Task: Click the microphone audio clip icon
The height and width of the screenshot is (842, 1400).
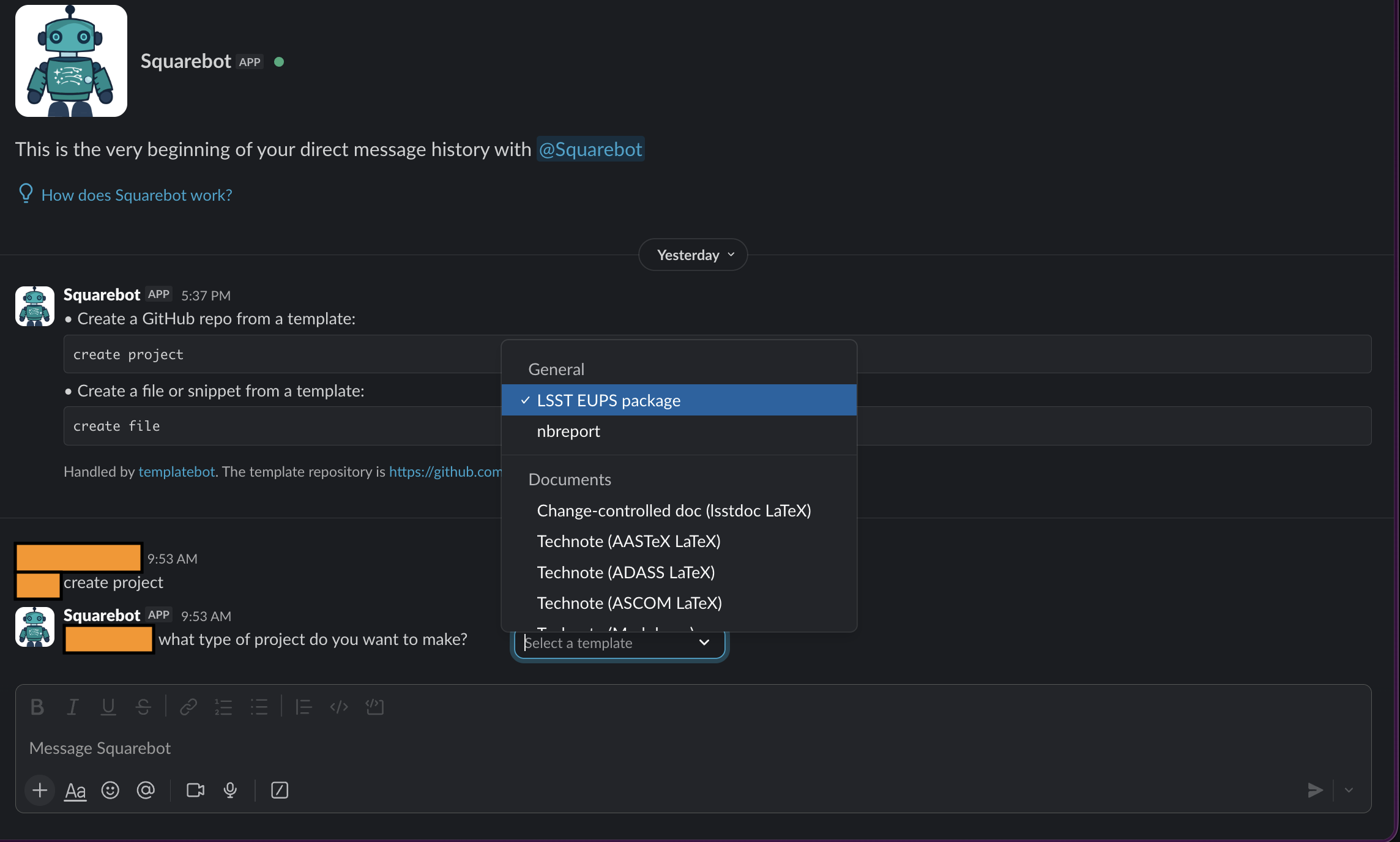Action: point(230,790)
